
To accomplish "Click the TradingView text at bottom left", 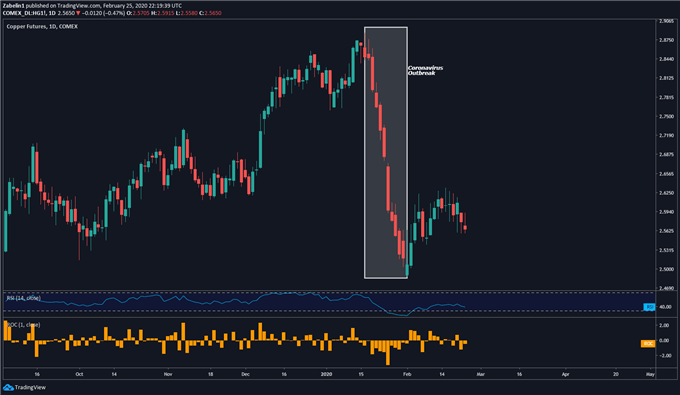I will tap(30, 387).
